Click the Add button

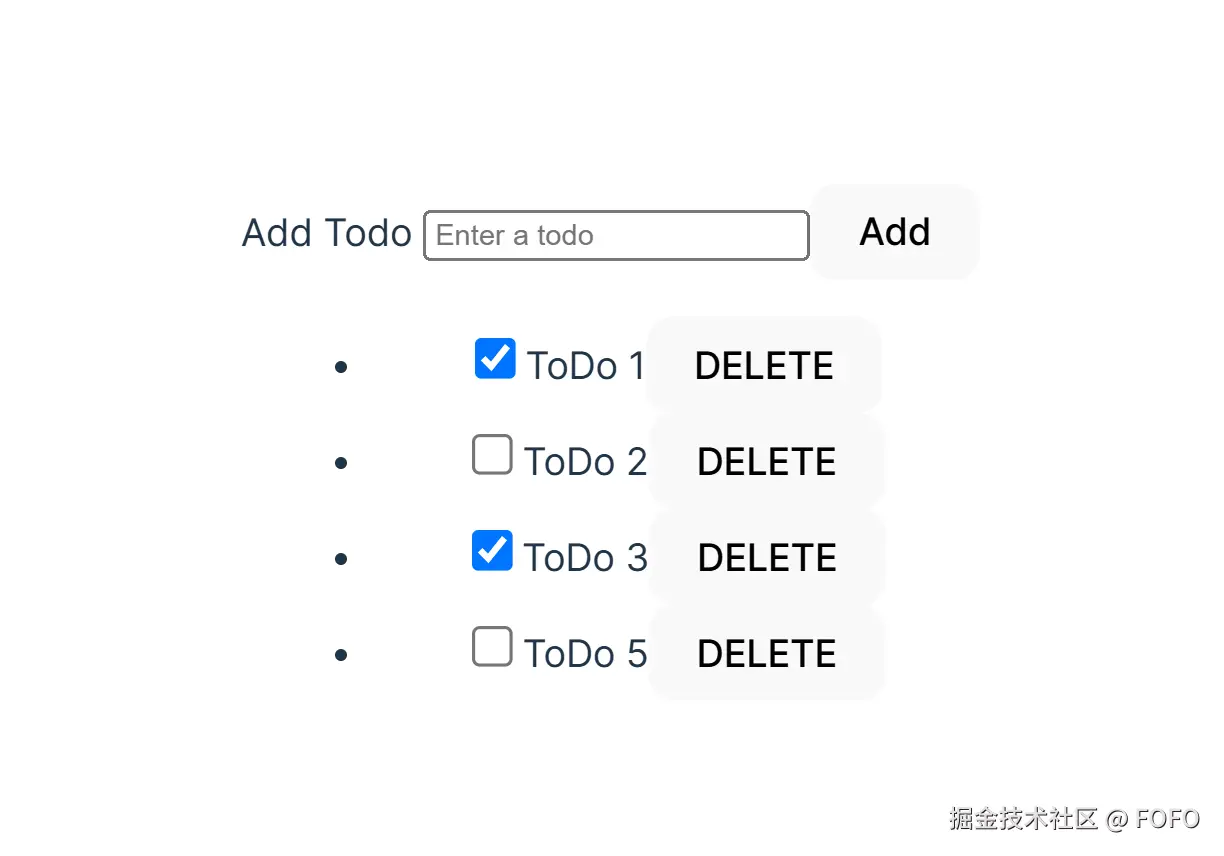[x=893, y=232]
